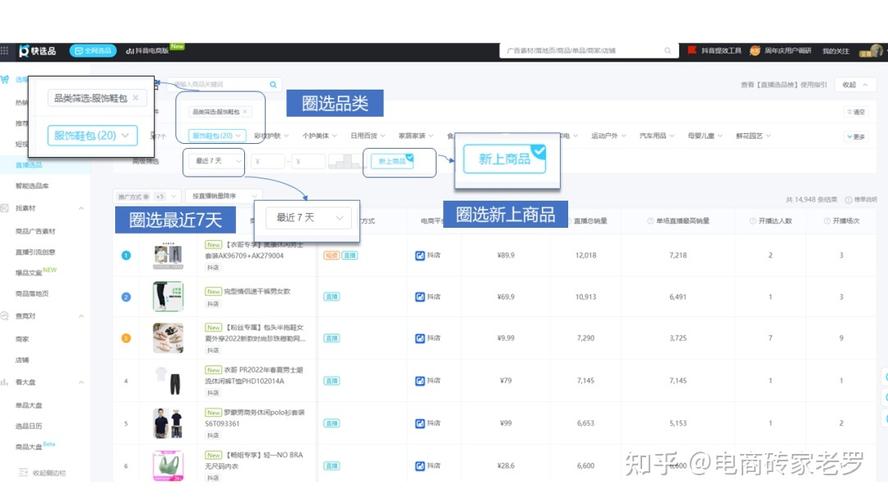Image resolution: width=888 pixels, height=500 pixels.
Task: Open the 家居家装 category dropdown
Action: (415, 136)
